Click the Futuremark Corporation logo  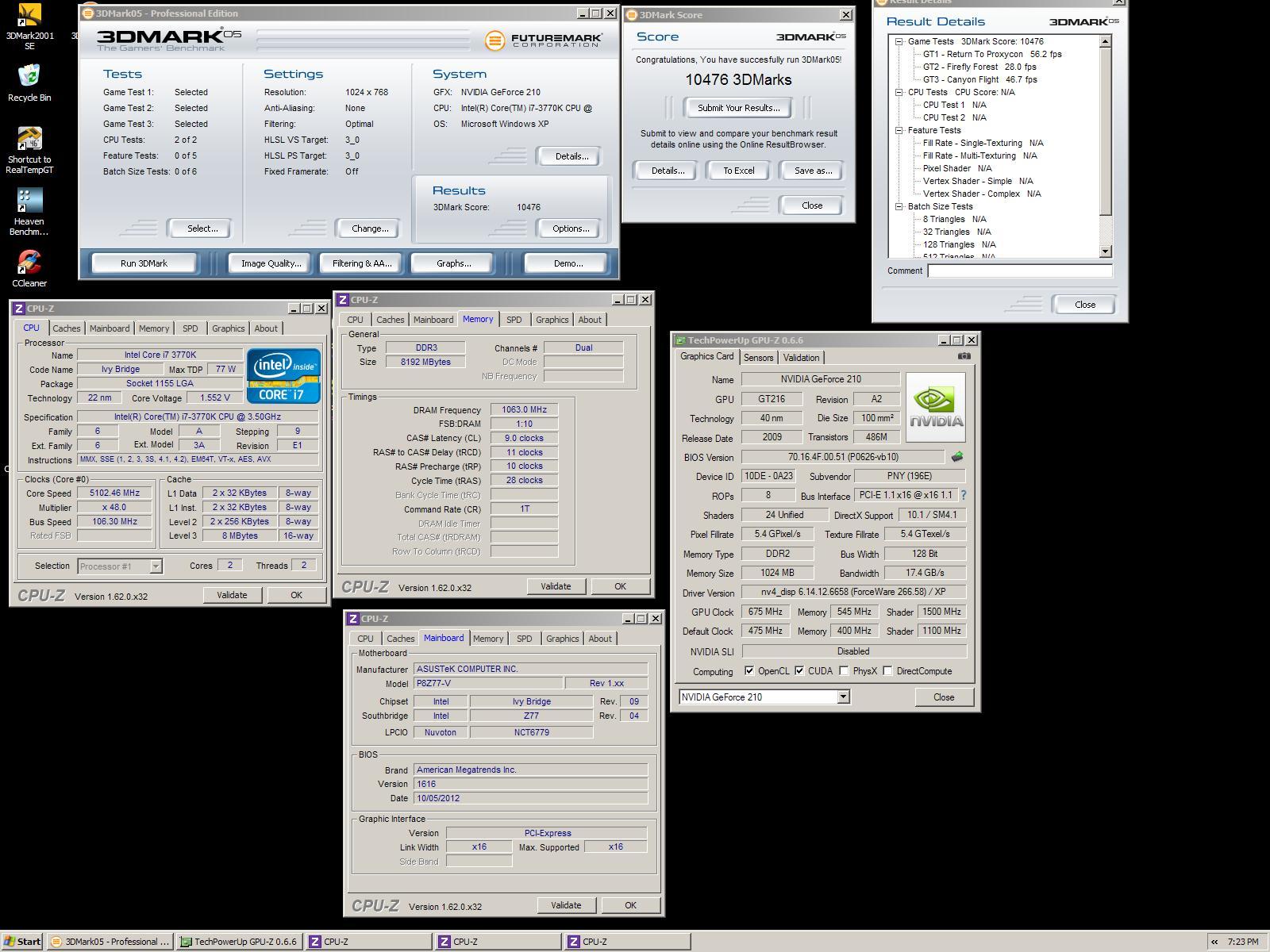pos(544,40)
